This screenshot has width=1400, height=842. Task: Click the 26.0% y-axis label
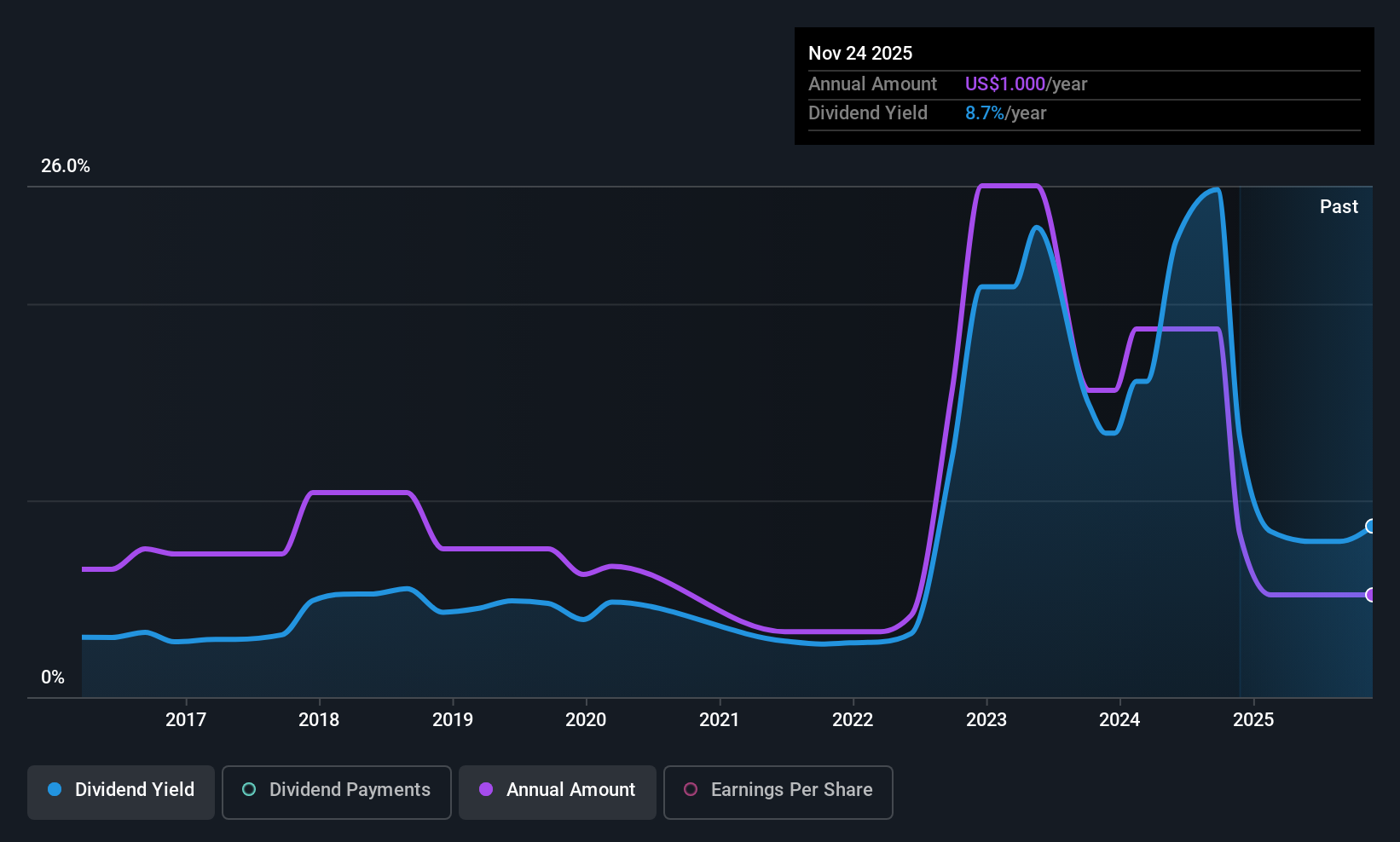[66, 165]
